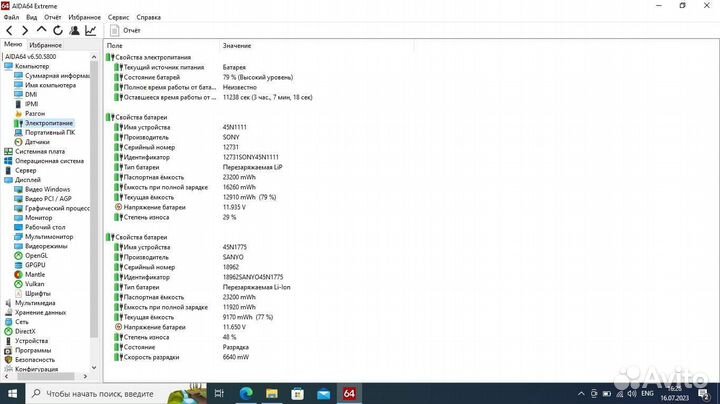Select Хранение данных tree node
This screenshot has width=720, height=404.
tap(35, 312)
